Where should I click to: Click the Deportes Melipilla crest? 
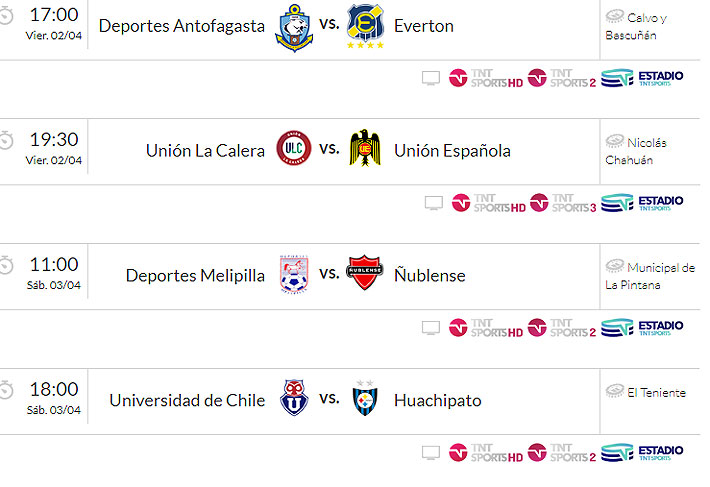click(294, 274)
